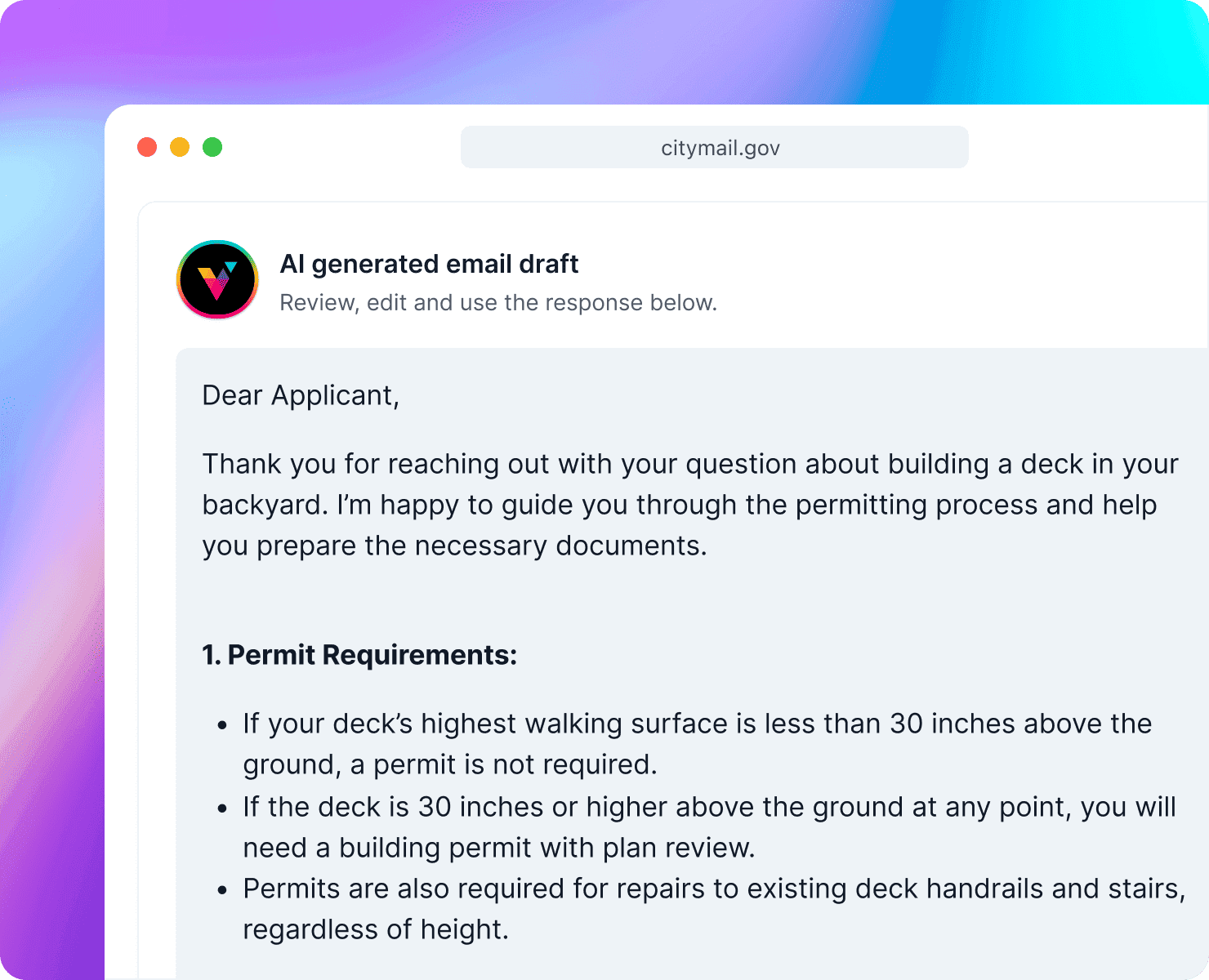Click the first bullet point marker
This screenshot has height=980, width=1209.
point(223,724)
